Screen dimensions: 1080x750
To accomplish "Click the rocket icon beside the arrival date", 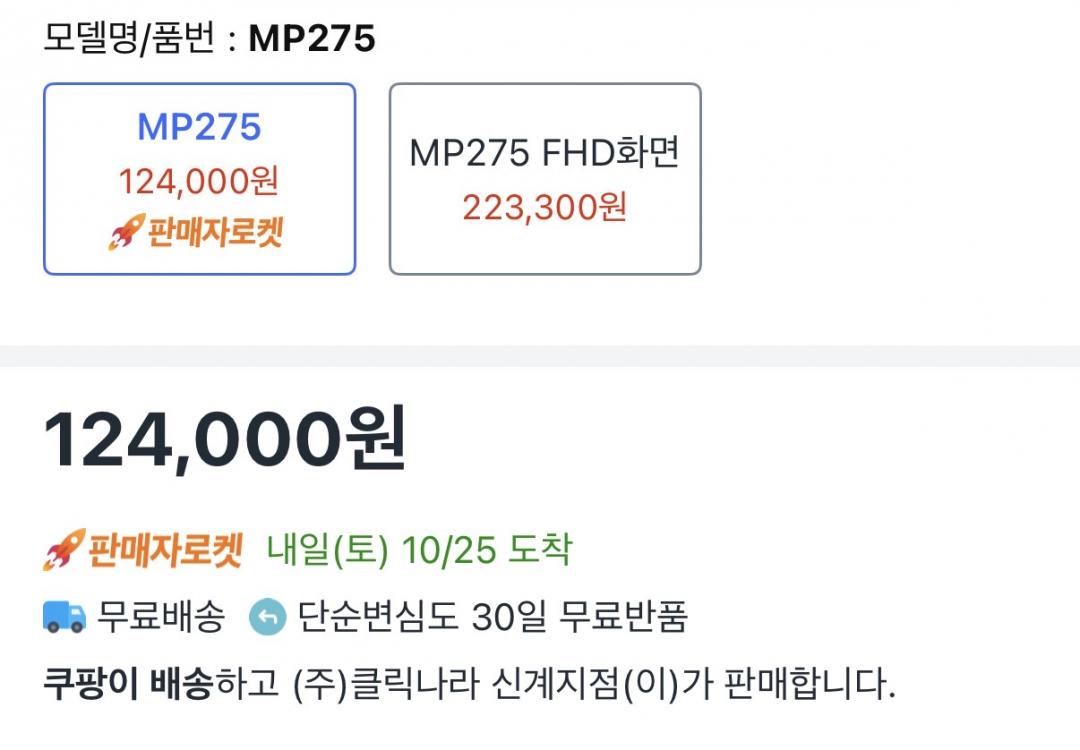I will coord(62,550).
